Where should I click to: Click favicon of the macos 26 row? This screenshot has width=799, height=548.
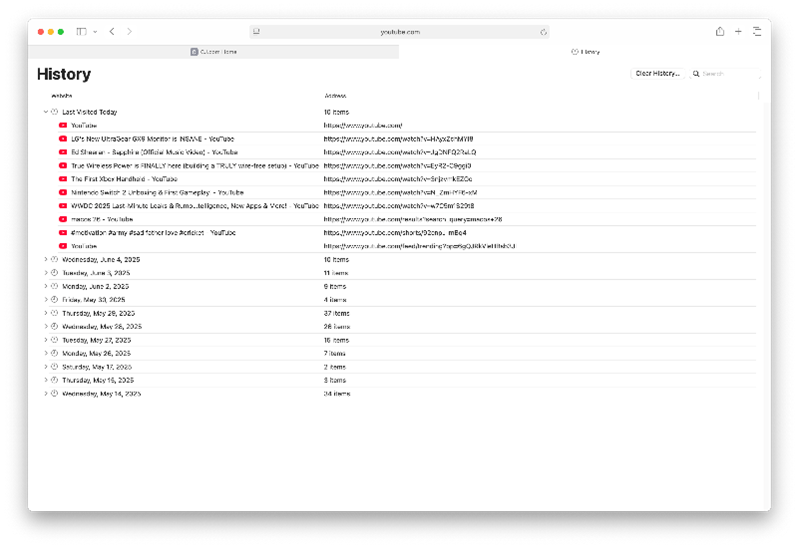(63, 219)
